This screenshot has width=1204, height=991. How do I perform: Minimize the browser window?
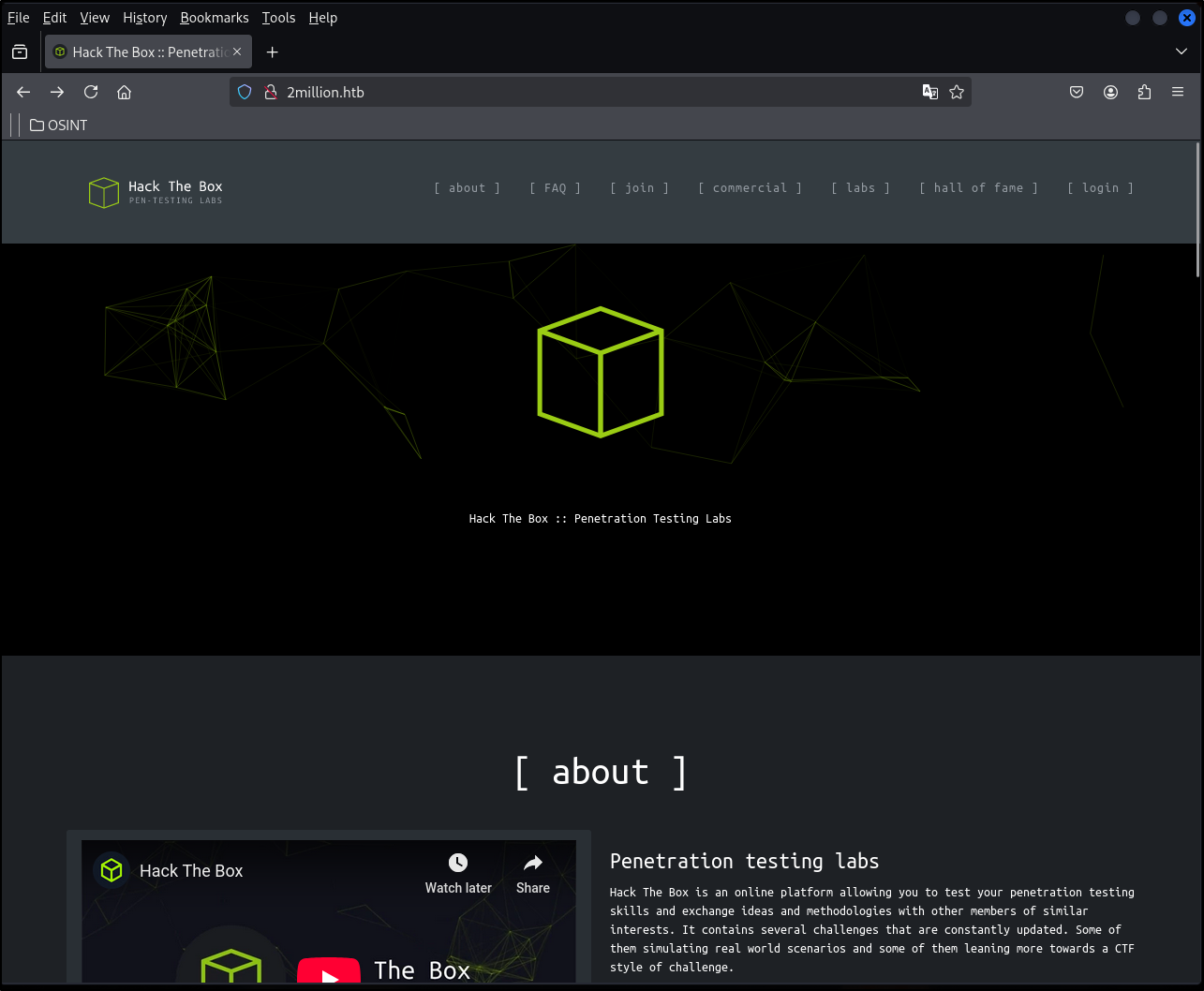tap(1133, 18)
